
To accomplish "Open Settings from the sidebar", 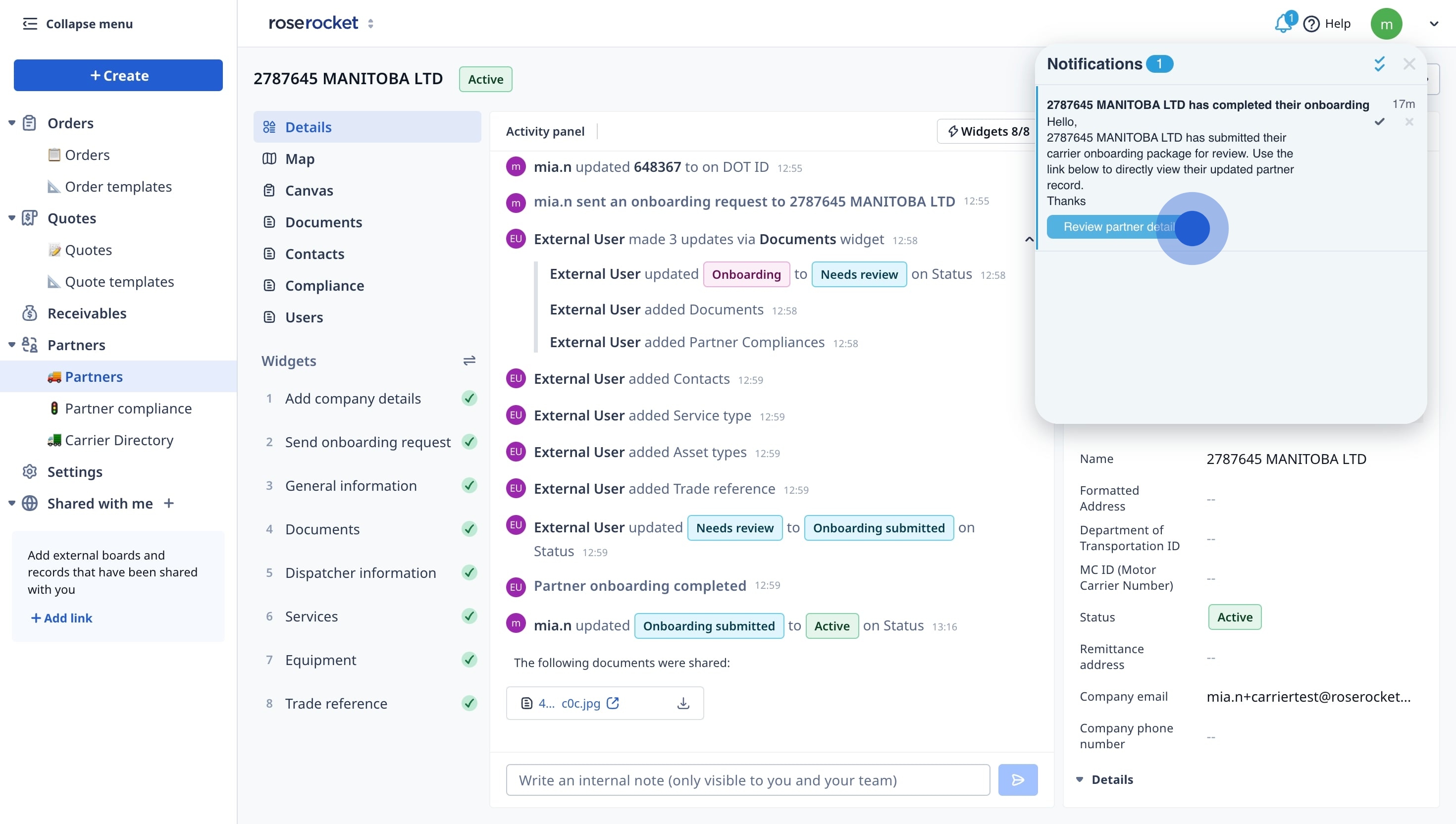I will coord(75,472).
